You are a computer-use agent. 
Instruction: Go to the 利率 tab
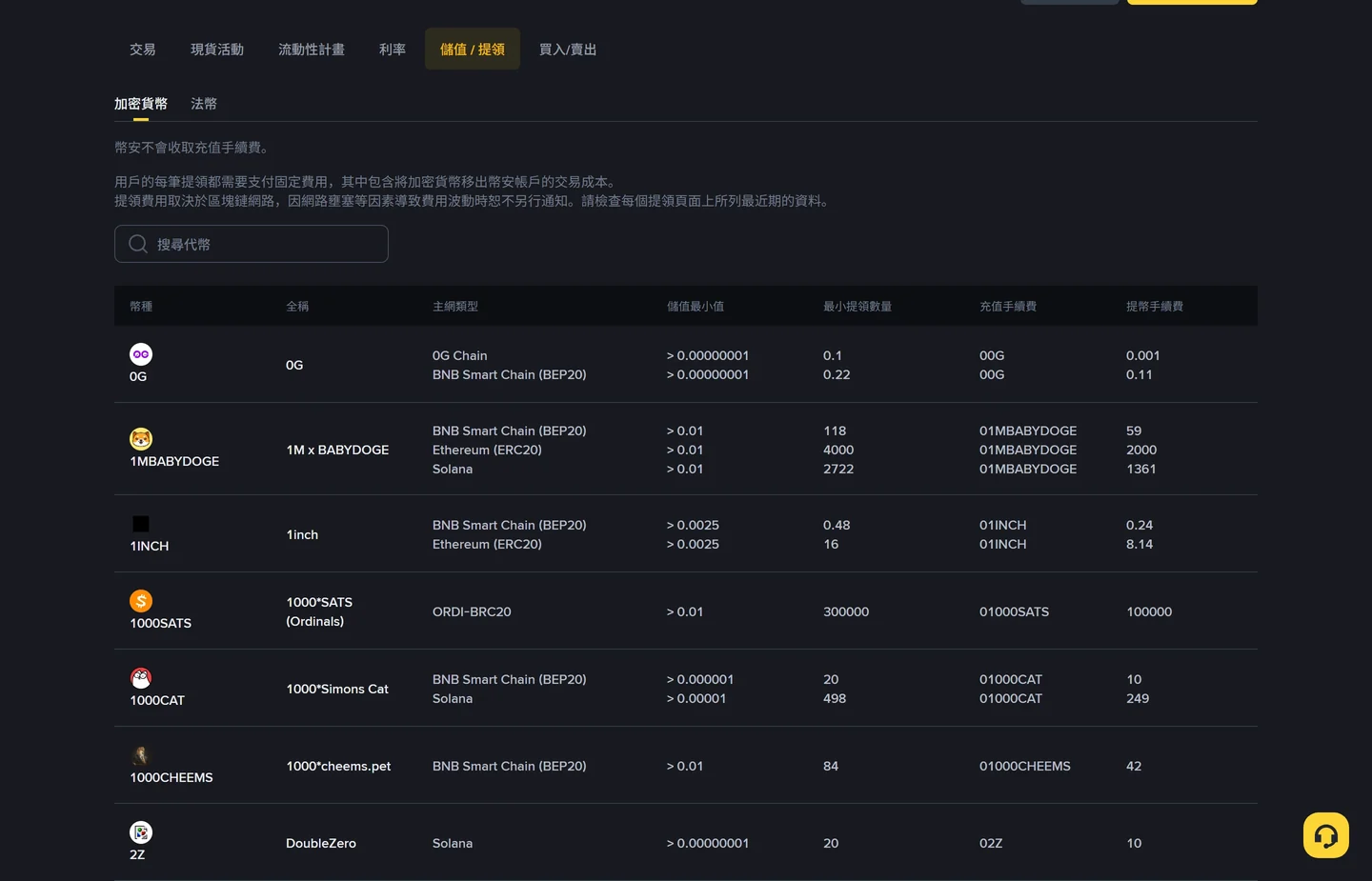tap(393, 50)
